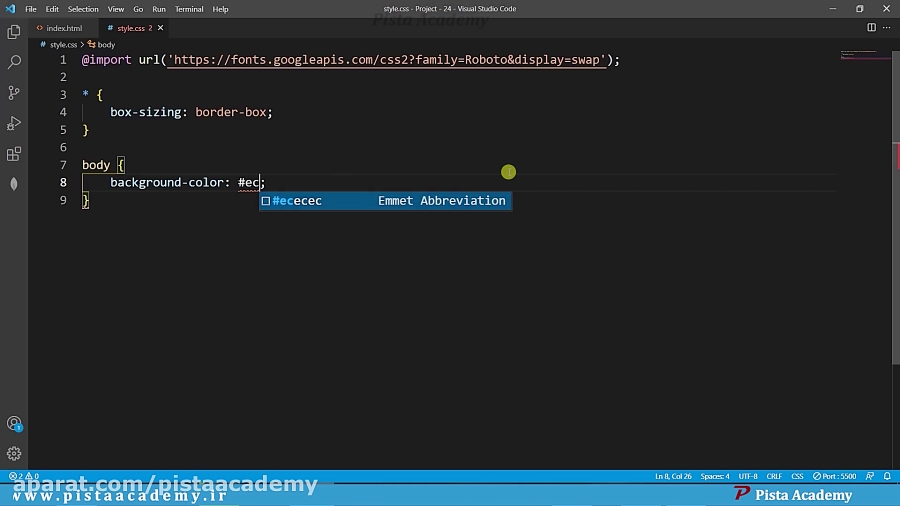This screenshot has height=506, width=900.
Task: Click the box-sizing property text
Action: coord(146,112)
